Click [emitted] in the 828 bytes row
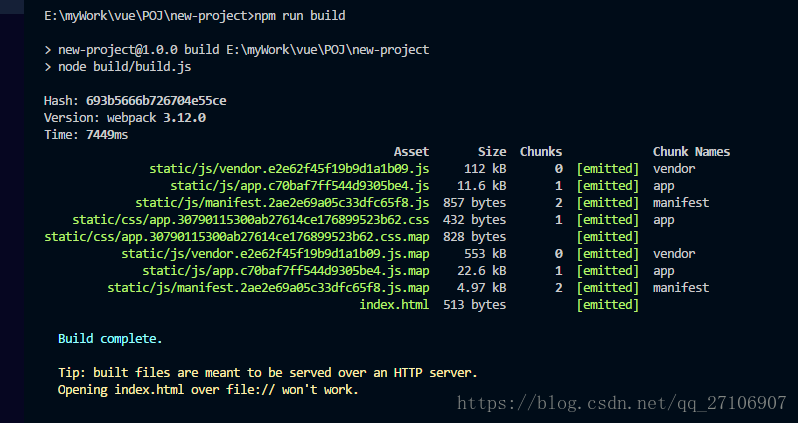The image size is (798, 423). click(608, 237)
